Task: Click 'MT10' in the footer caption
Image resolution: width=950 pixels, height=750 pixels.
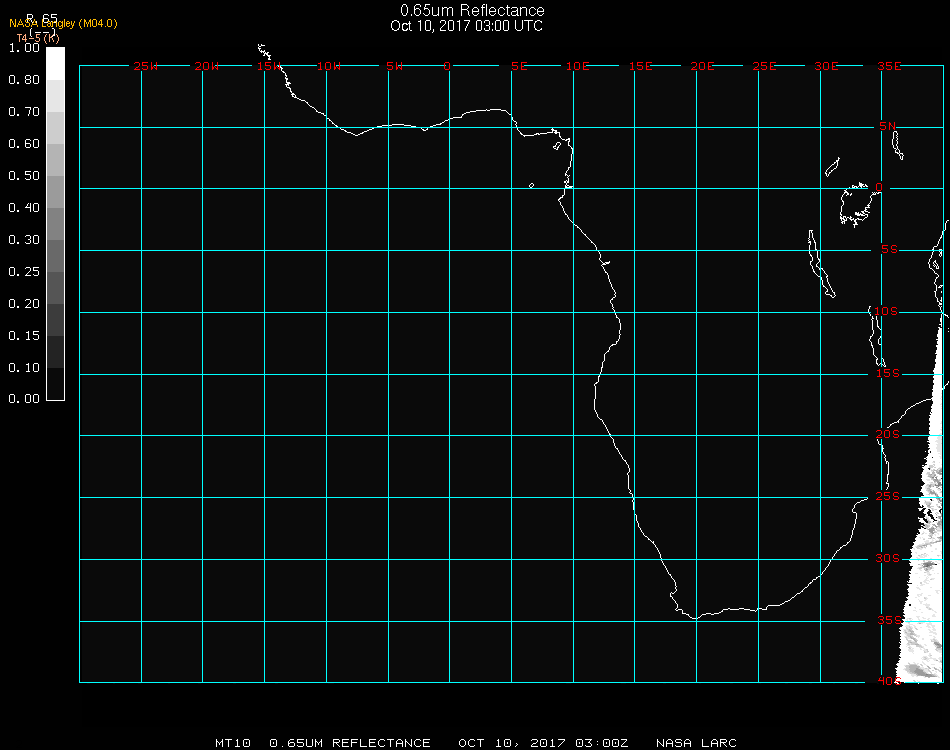Action: pyautogui.click(x=233, y=743)
